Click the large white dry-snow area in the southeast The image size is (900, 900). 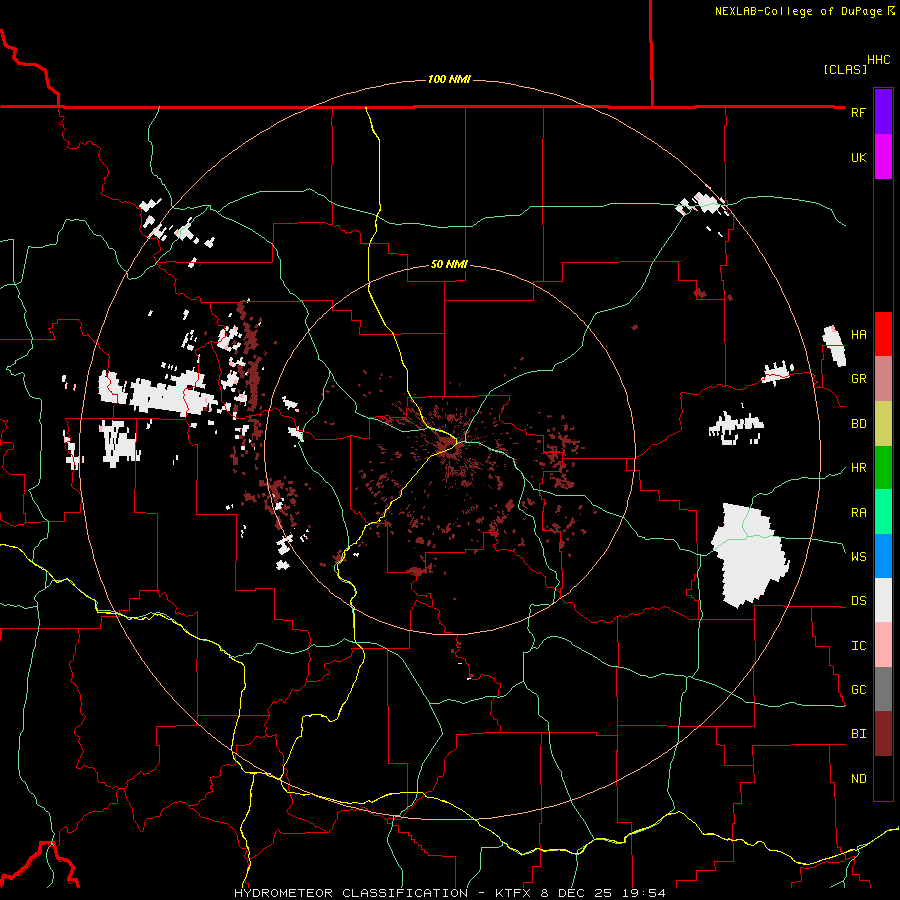(750, 554)
